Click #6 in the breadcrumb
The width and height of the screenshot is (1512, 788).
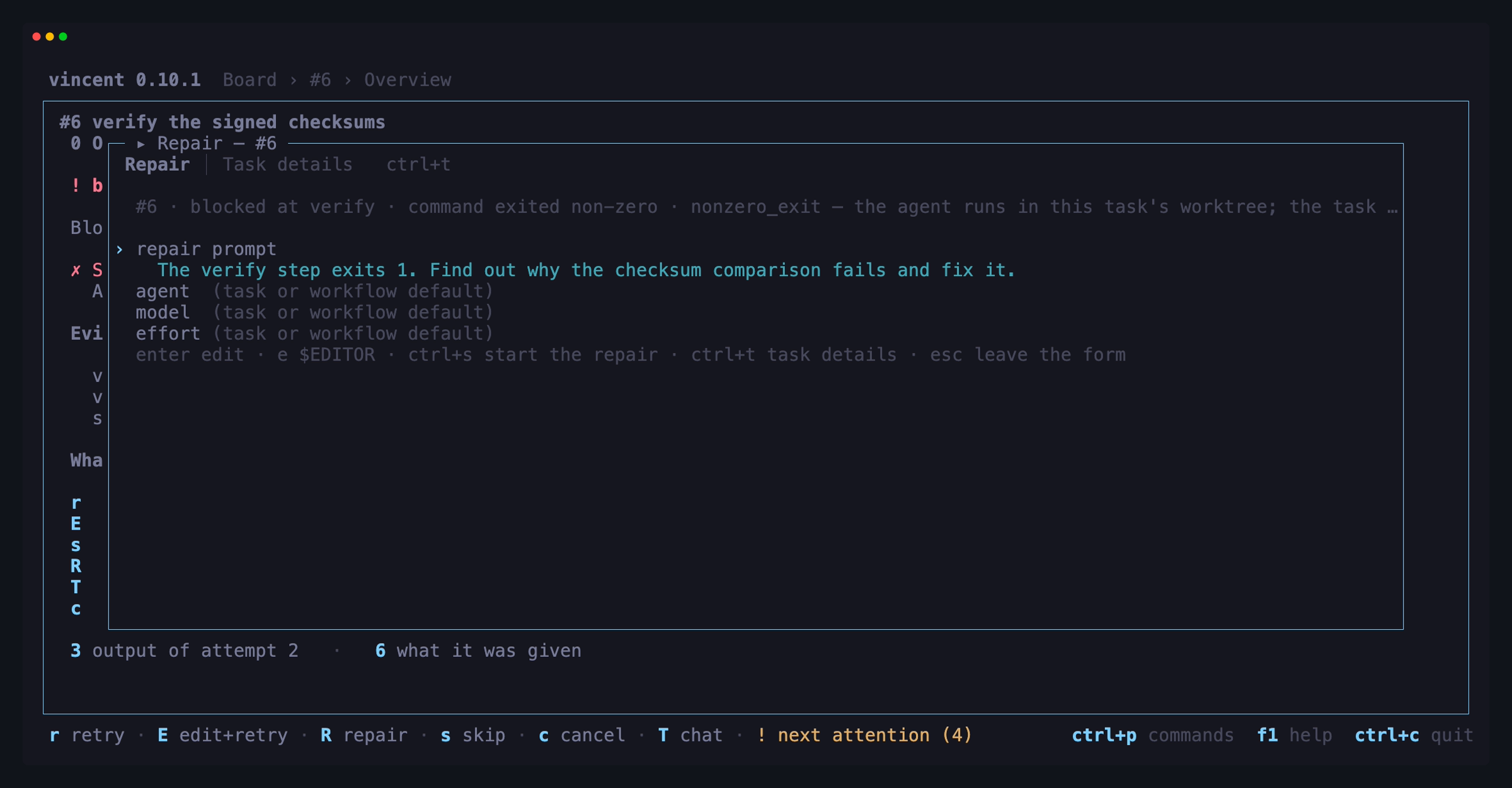[320, 80]
